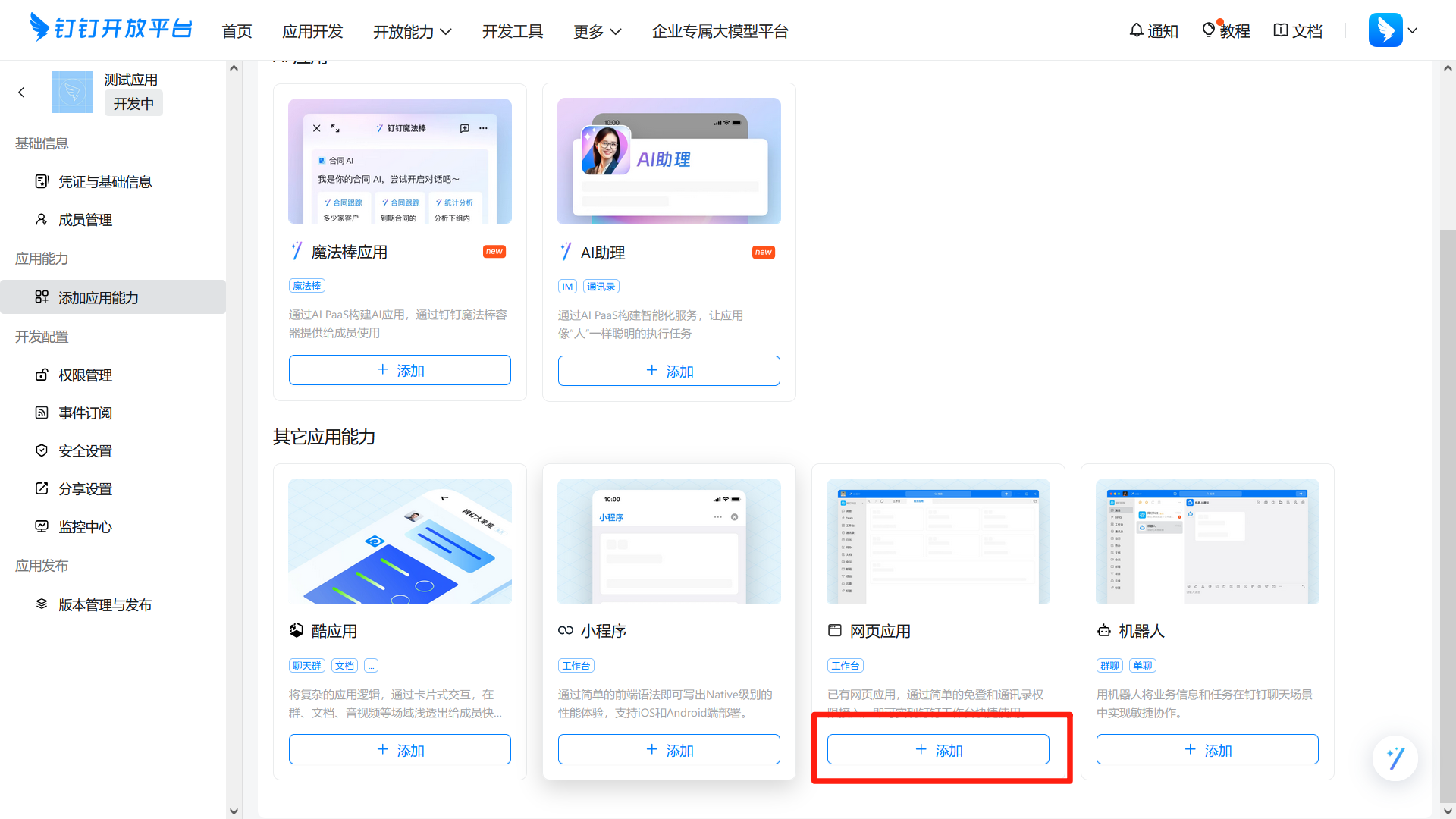Click the 聊天群 tag on 酷应用

pyautogui.click(x=307, y=666)
